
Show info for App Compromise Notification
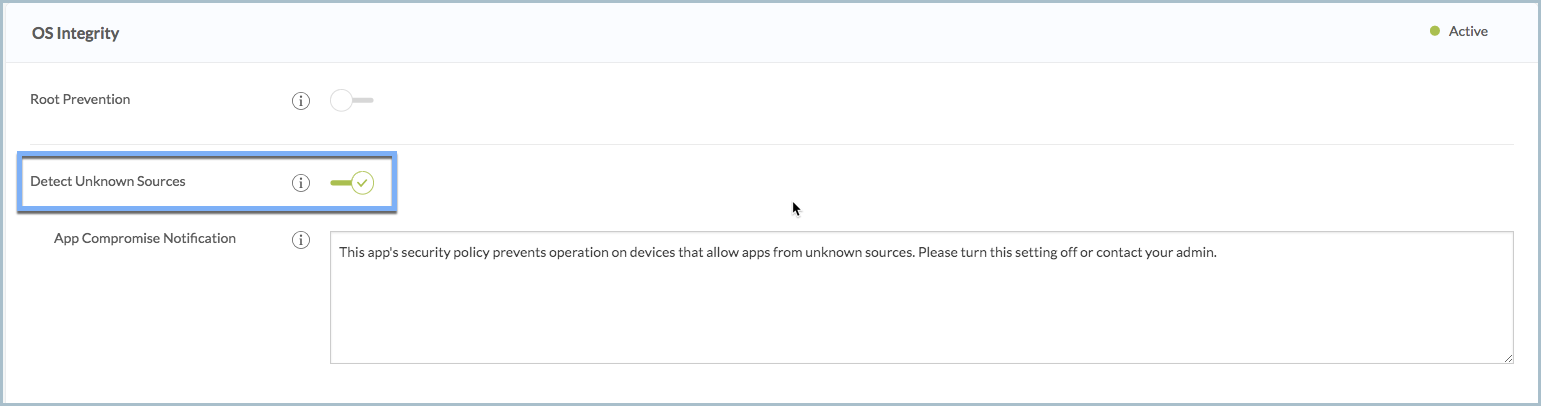tap(300, 240)
